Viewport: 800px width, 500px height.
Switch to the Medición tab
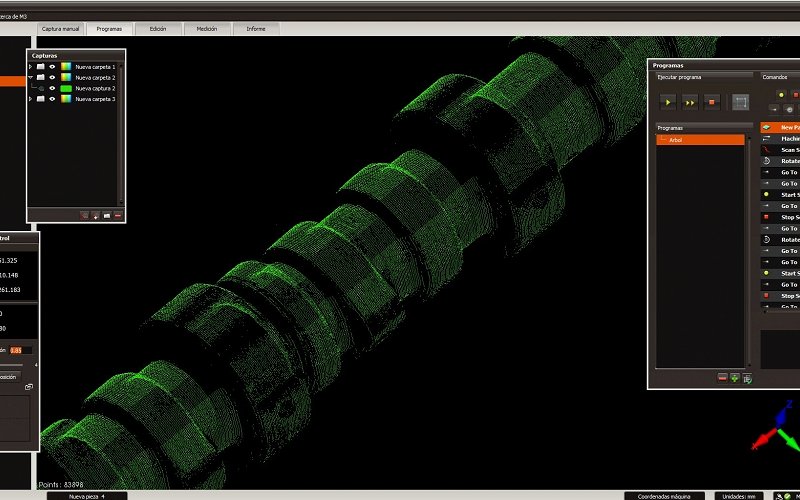click(x=207, y=29)
